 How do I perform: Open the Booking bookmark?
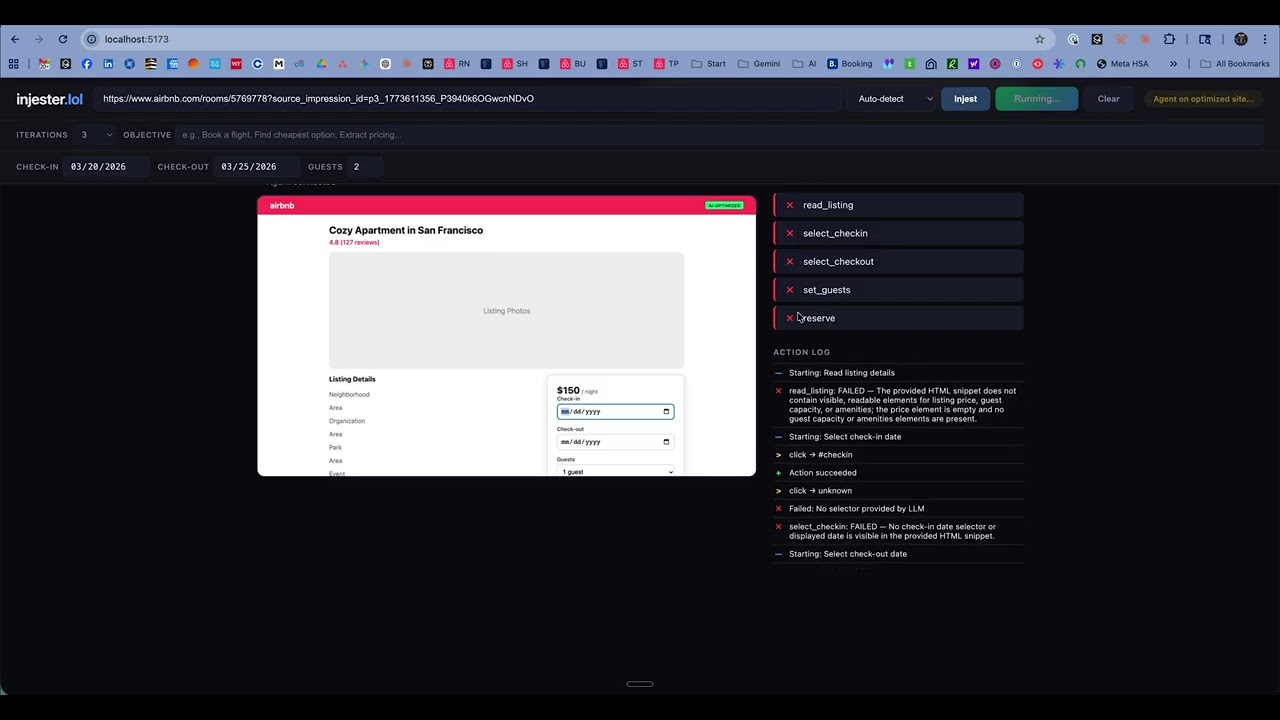click(850, 64)
